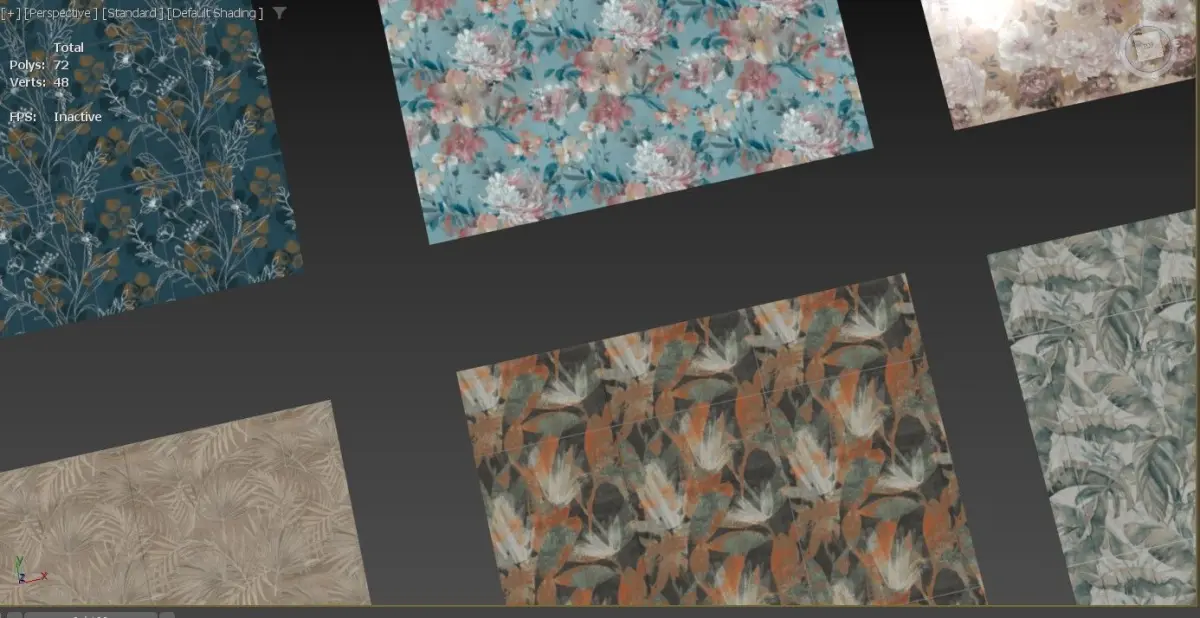This screenshot has height=618, width=1200.
Task: Click the 'Verts: 48' statistic text
Action: [x=39, y=82]
